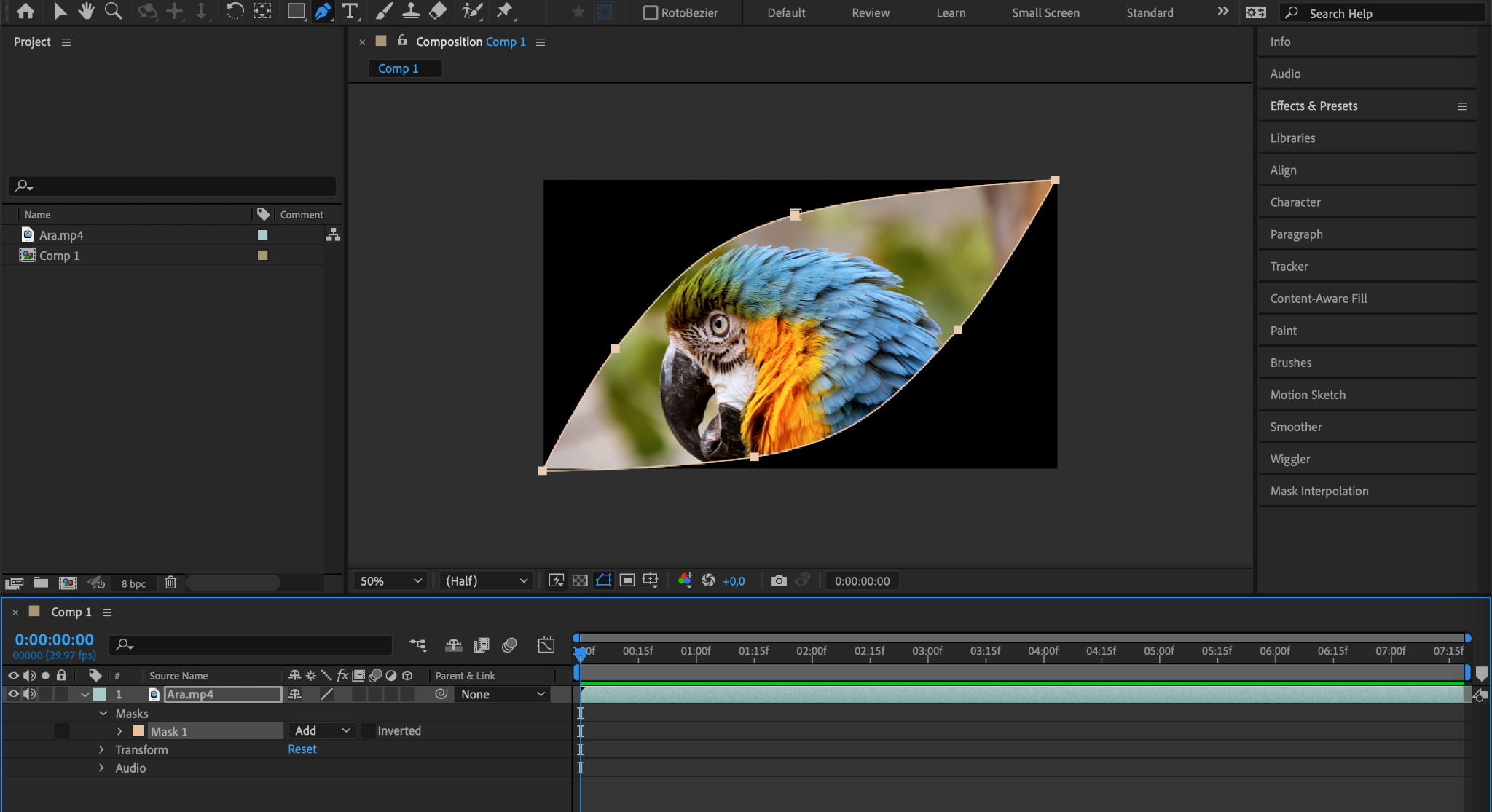
Task: Open the Effects & Presets panel
Action: (x=1314, y=106)
